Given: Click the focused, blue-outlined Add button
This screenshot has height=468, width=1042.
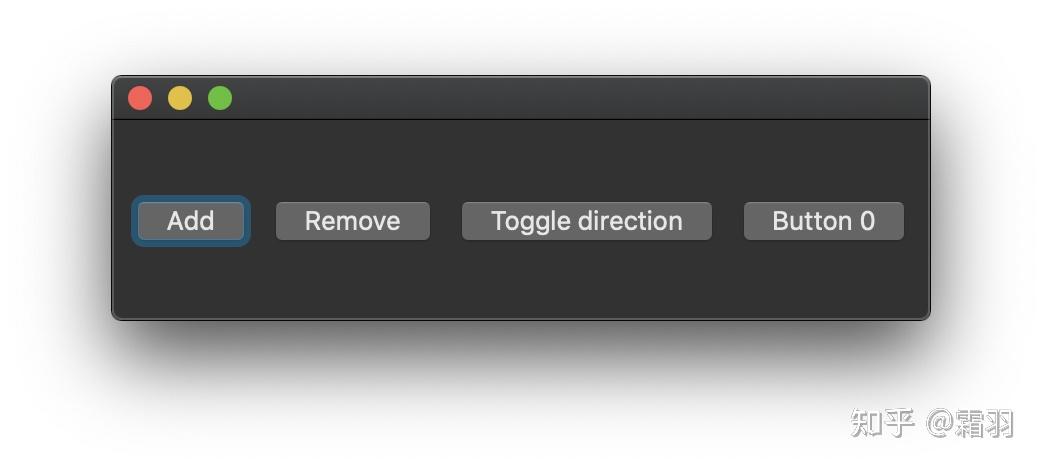Looking at the screenshot, I should [x=190, y=221].
